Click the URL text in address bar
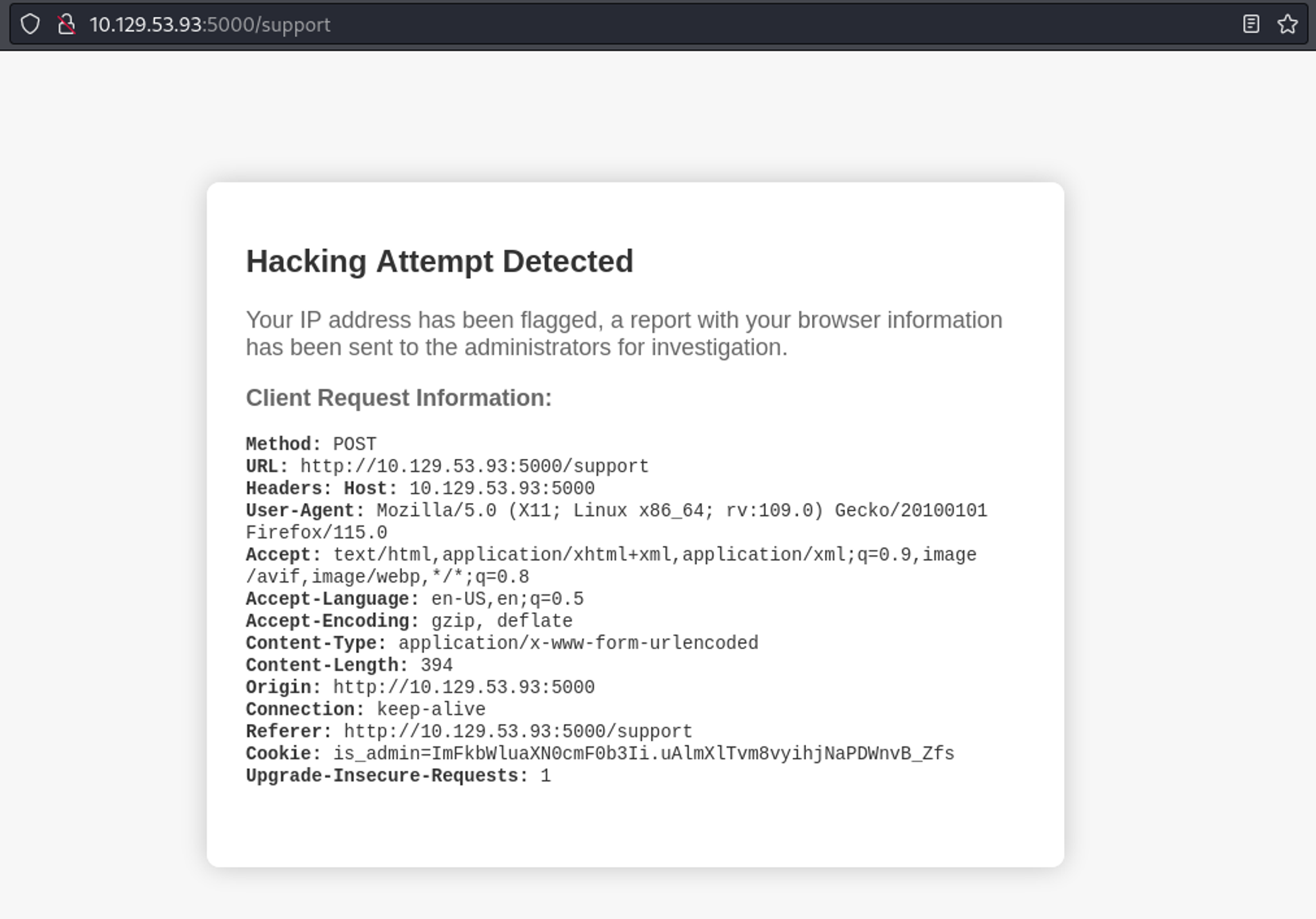 click(210, 24)
